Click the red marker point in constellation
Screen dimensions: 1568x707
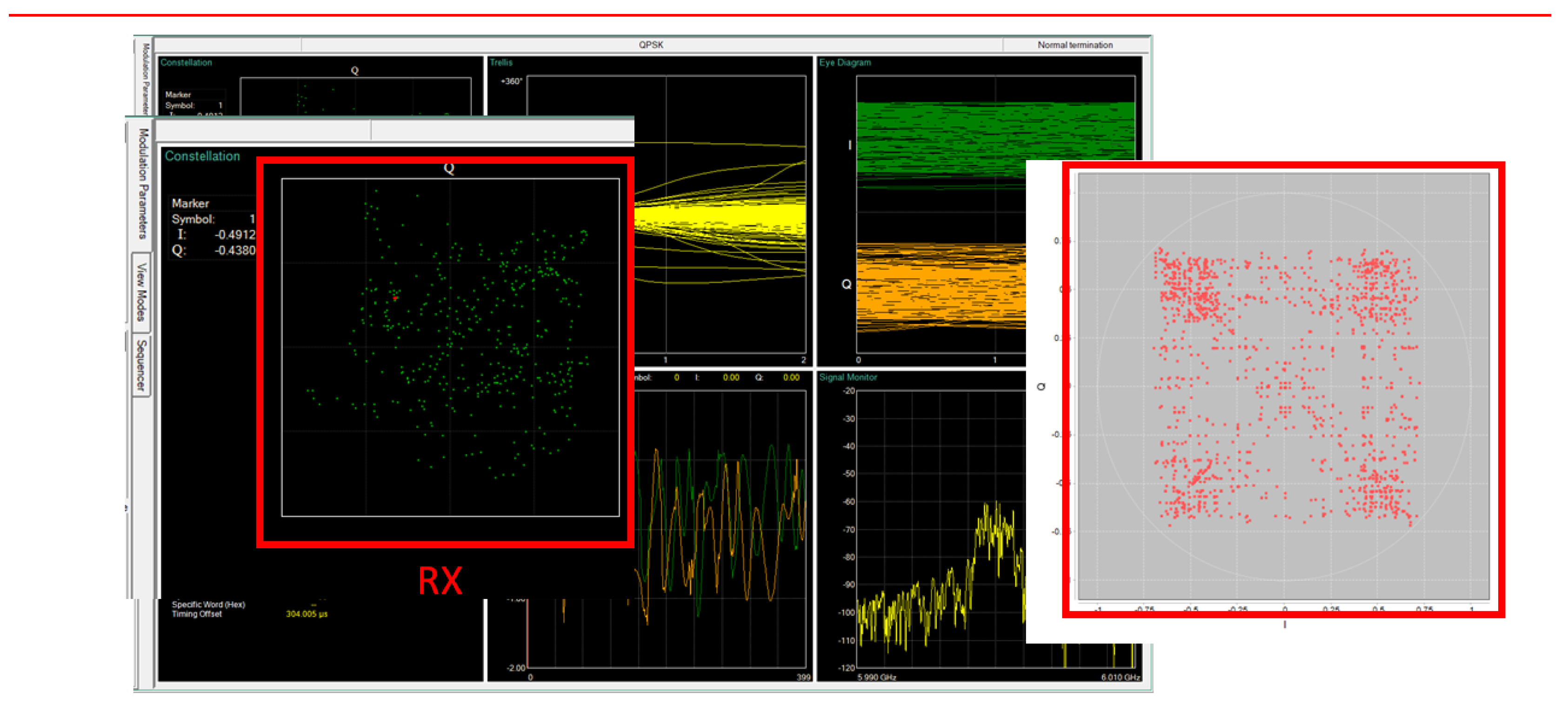395,298
